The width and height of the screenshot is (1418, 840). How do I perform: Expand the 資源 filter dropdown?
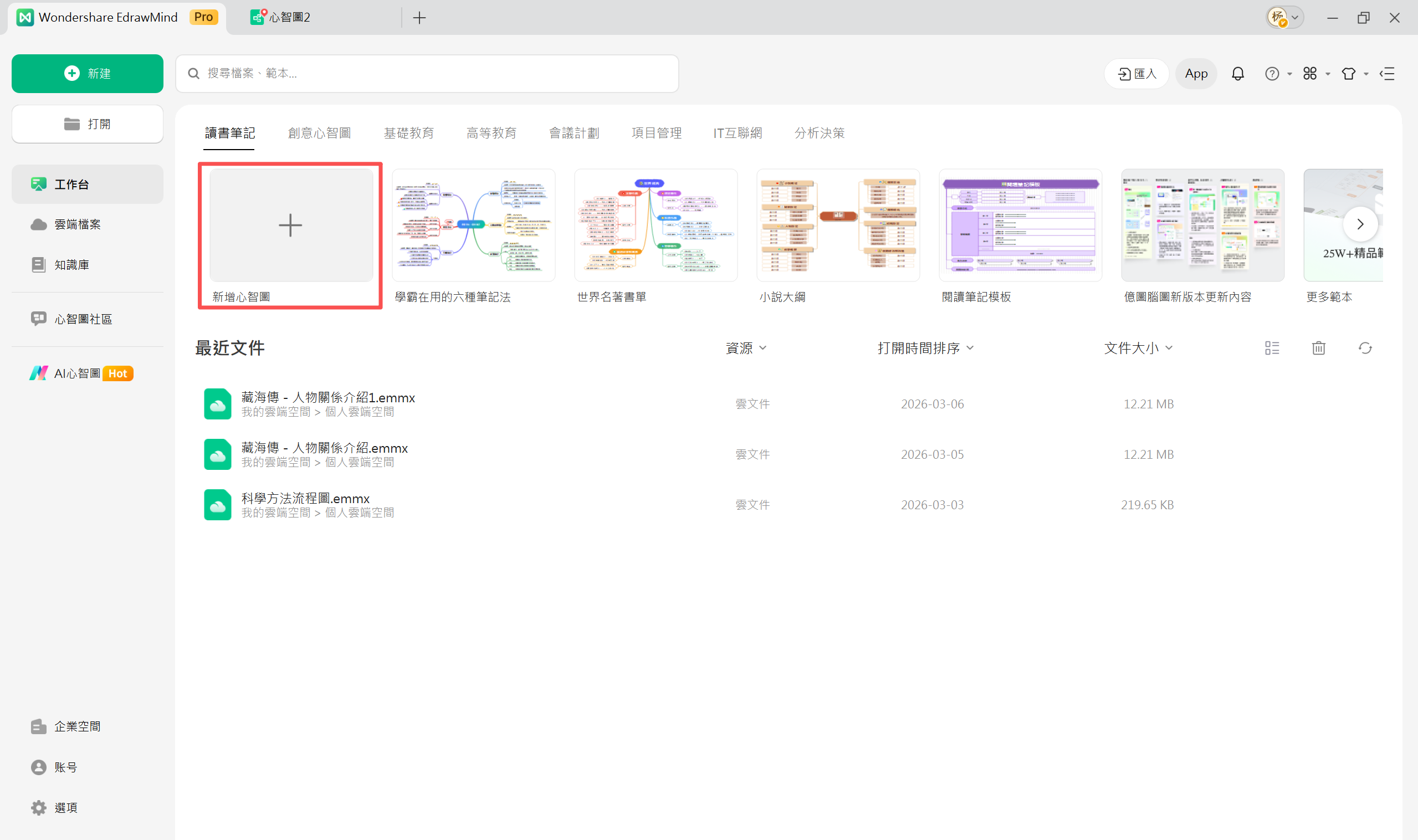pos(745,348)
